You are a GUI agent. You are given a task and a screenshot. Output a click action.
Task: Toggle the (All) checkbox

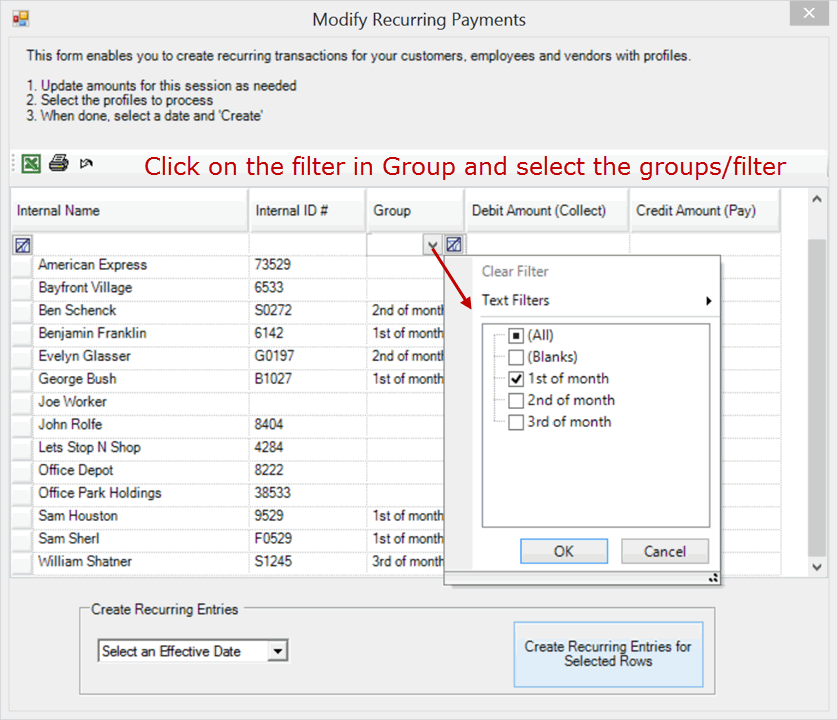516,336
